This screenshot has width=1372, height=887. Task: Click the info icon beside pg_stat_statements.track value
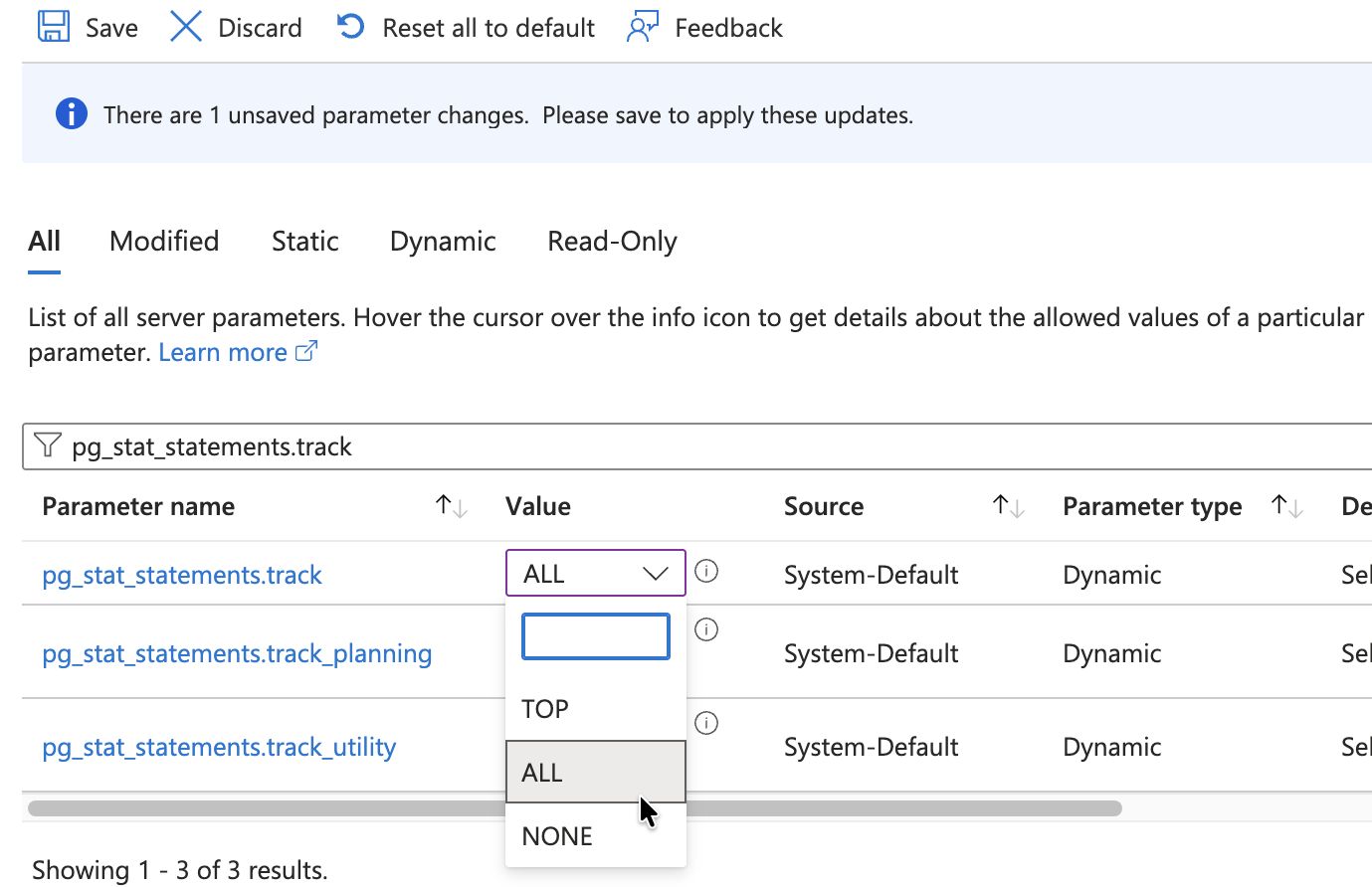pos(706,572)
